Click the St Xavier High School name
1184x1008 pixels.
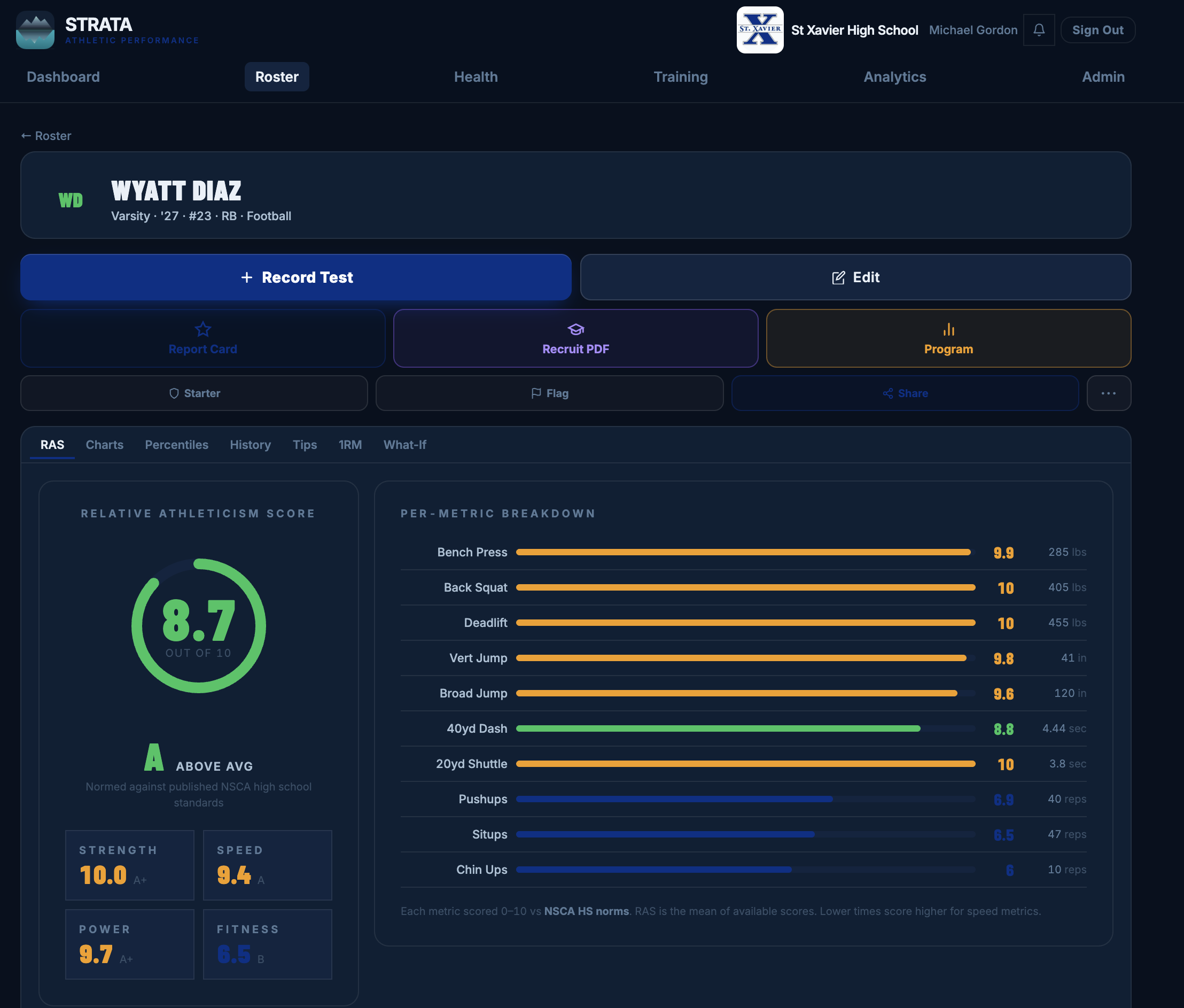click(854, 30)
